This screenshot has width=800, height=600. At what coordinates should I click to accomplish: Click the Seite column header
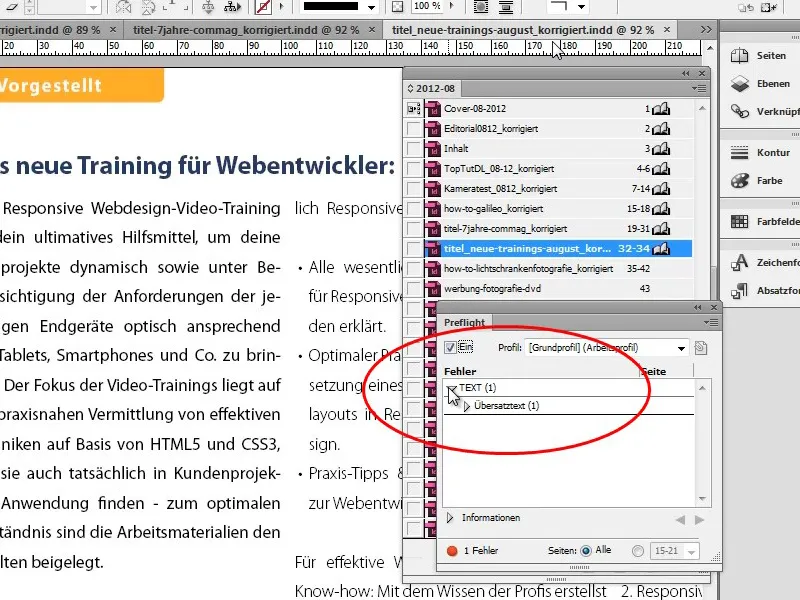coord(654,371)
